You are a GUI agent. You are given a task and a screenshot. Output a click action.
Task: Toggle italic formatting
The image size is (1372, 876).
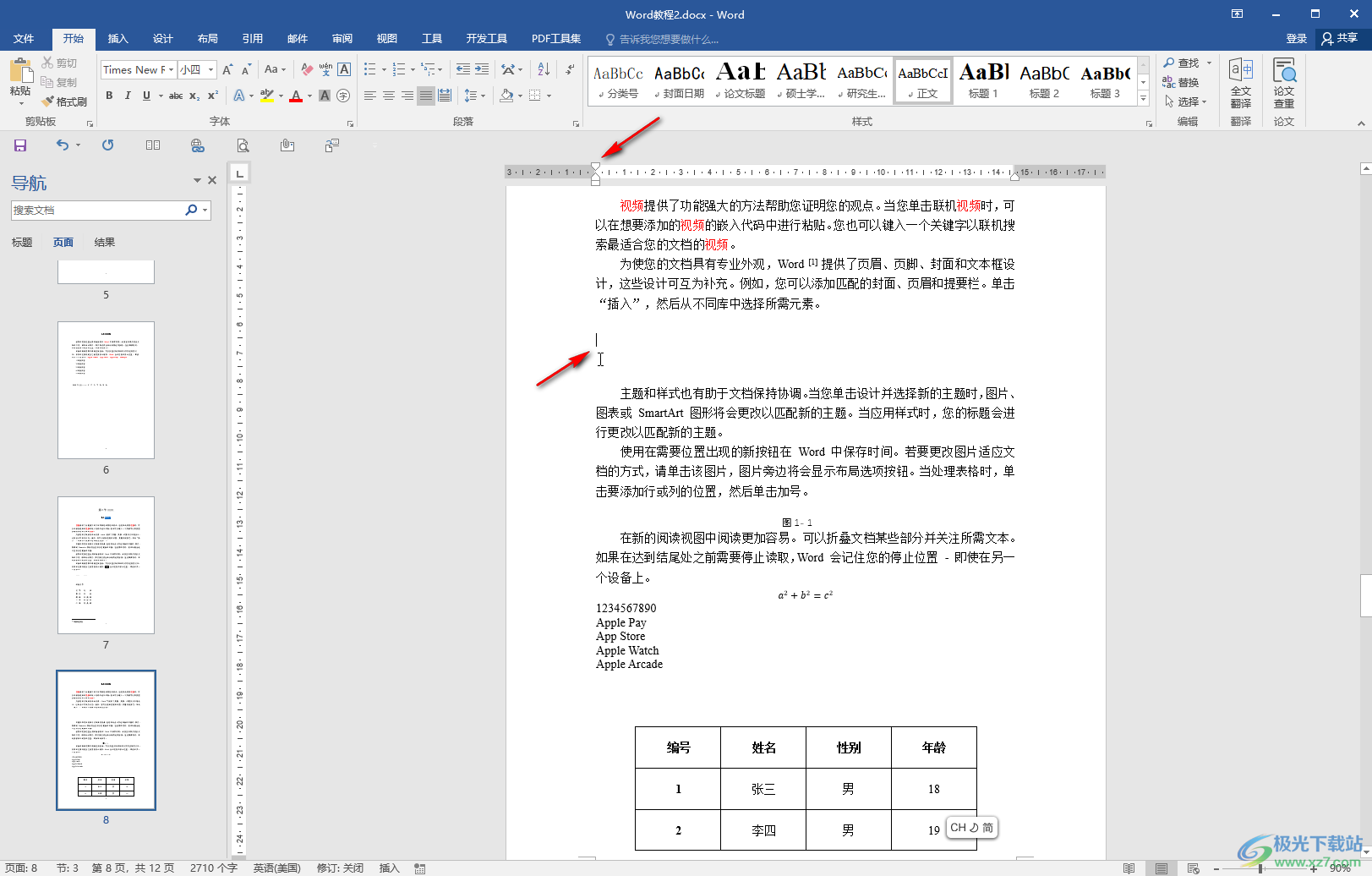(128, 96)
